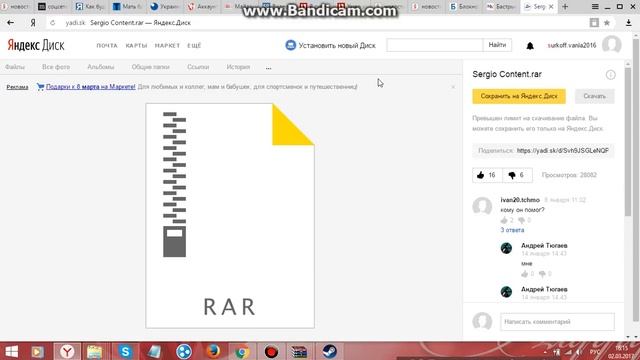Expand more sections with the ellipsis

[x=268, y=68]
